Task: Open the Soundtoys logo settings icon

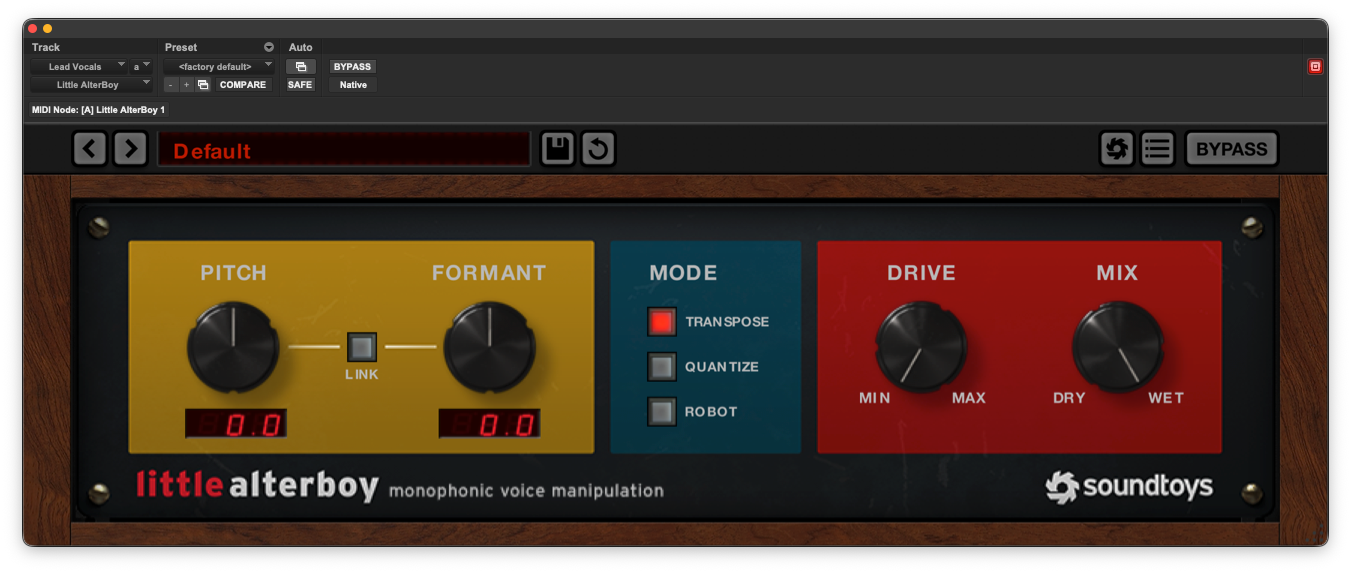Action: tap(1117, 149)
